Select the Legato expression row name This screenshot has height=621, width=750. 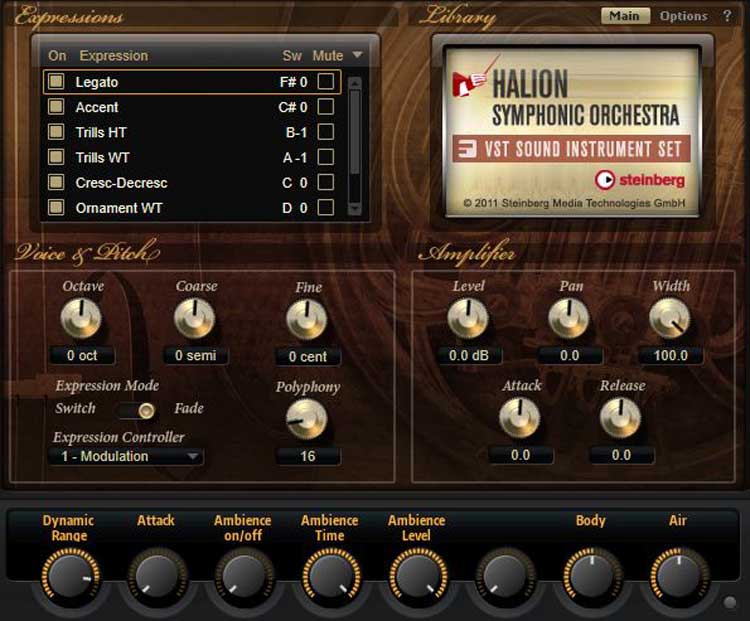97,82
